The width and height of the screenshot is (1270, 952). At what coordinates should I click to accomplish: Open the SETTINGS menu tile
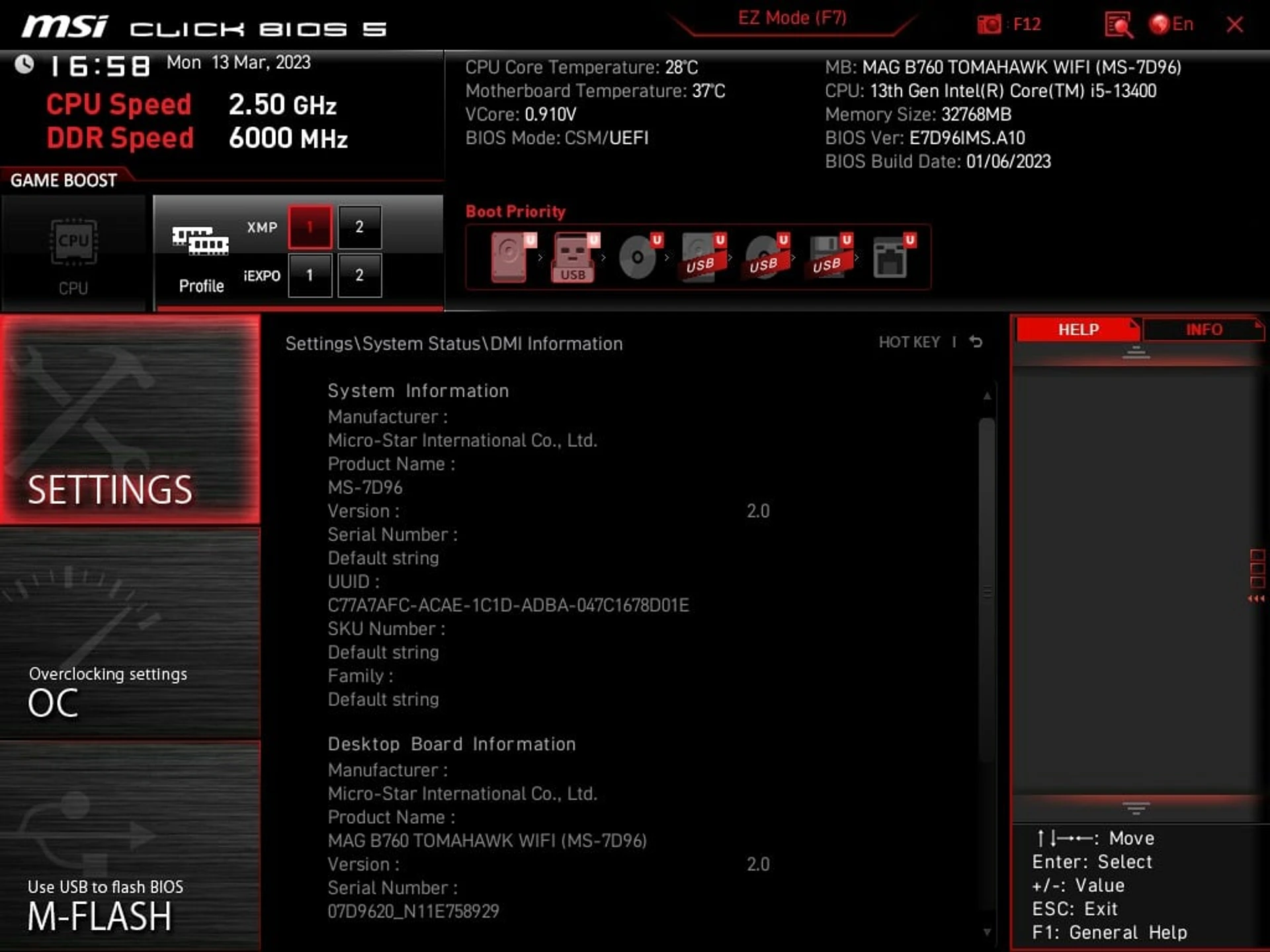[130, 419]
